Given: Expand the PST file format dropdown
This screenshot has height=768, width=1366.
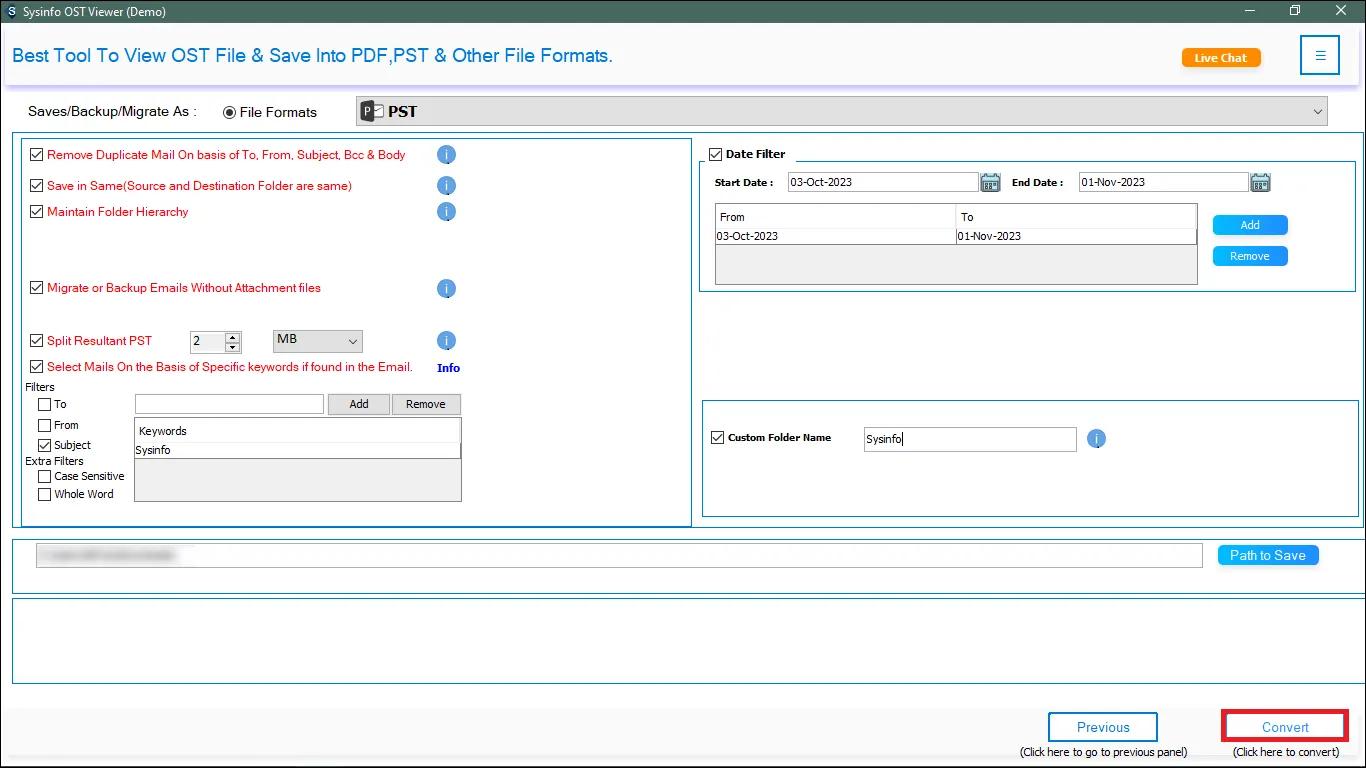Looking at the screenshot, I should pos(1317,112).
